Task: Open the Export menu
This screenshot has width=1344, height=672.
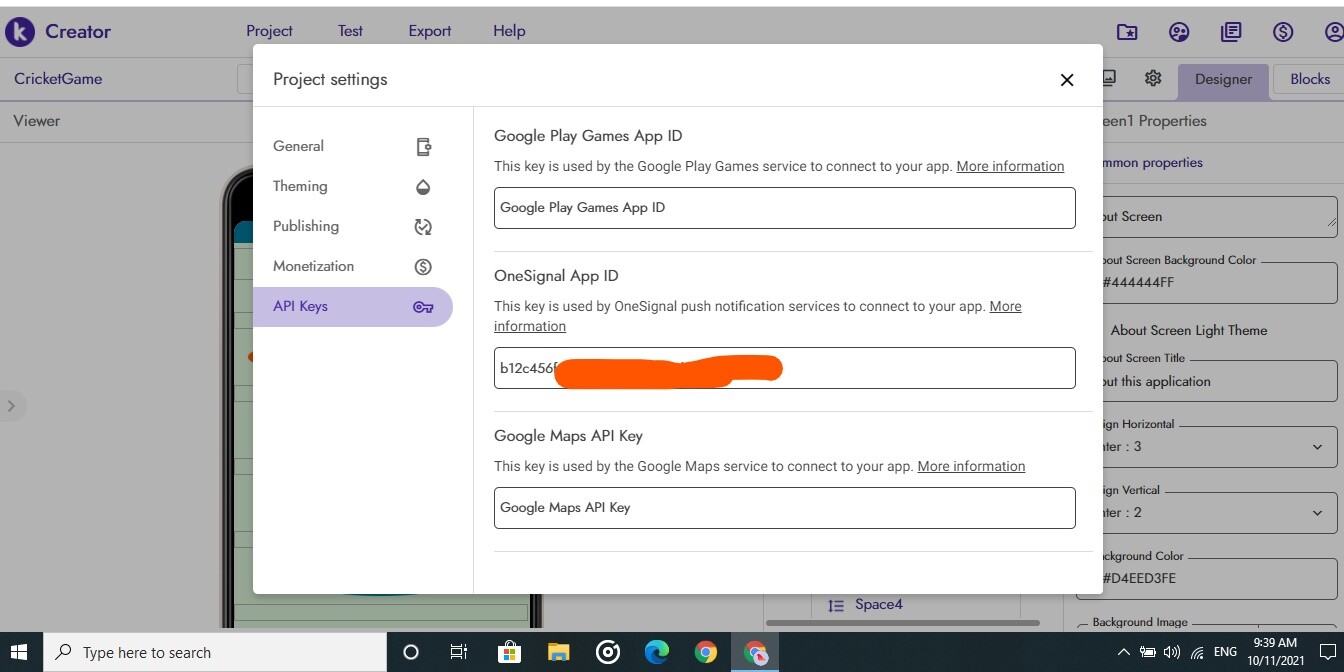Action: click(430, 31)
